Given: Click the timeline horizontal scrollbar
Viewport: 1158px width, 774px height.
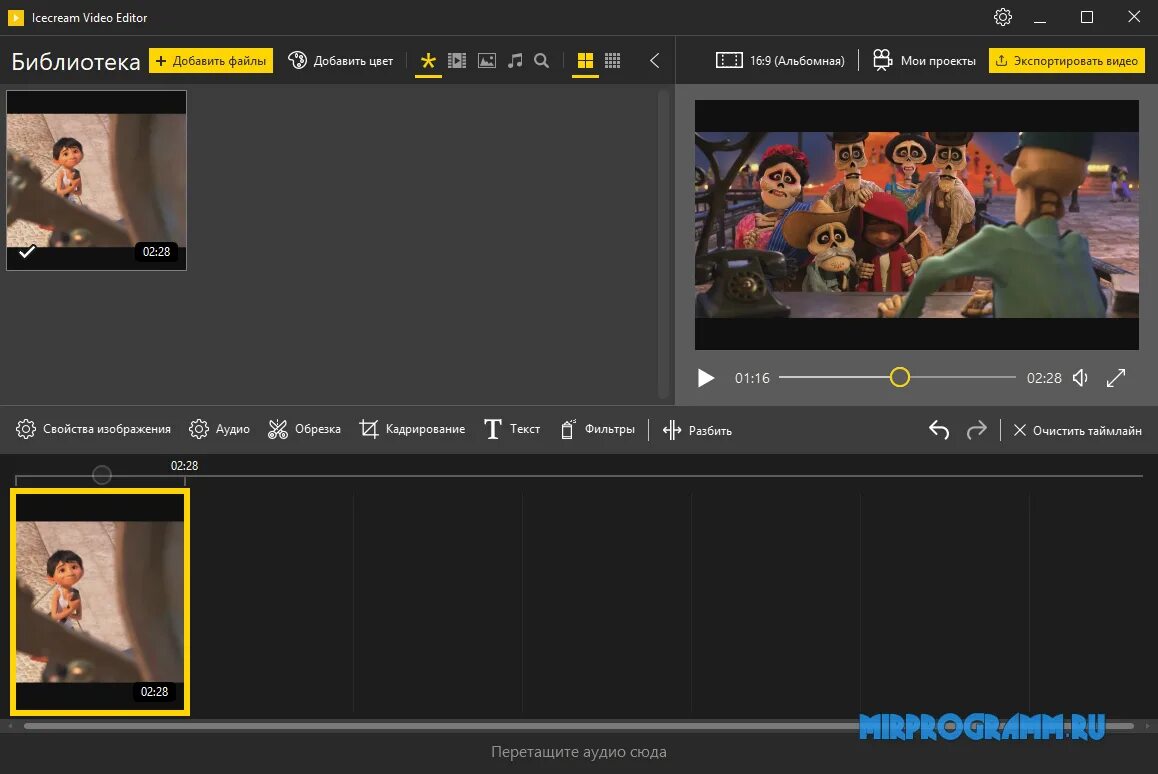Looking at the screenshot, I should 579,727.
